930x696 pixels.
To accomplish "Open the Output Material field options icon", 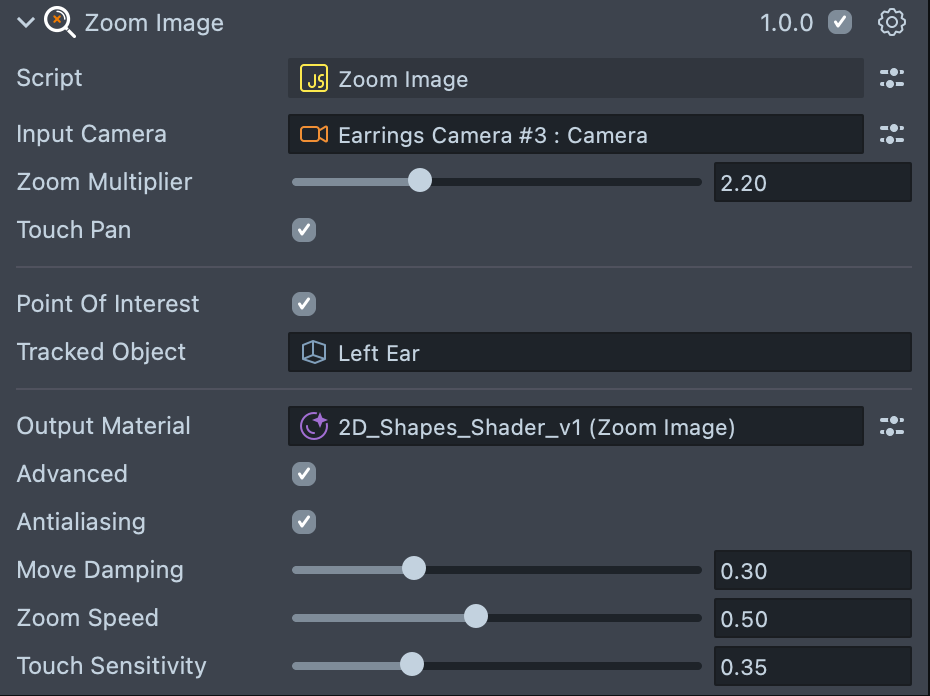I will point(891,427).
